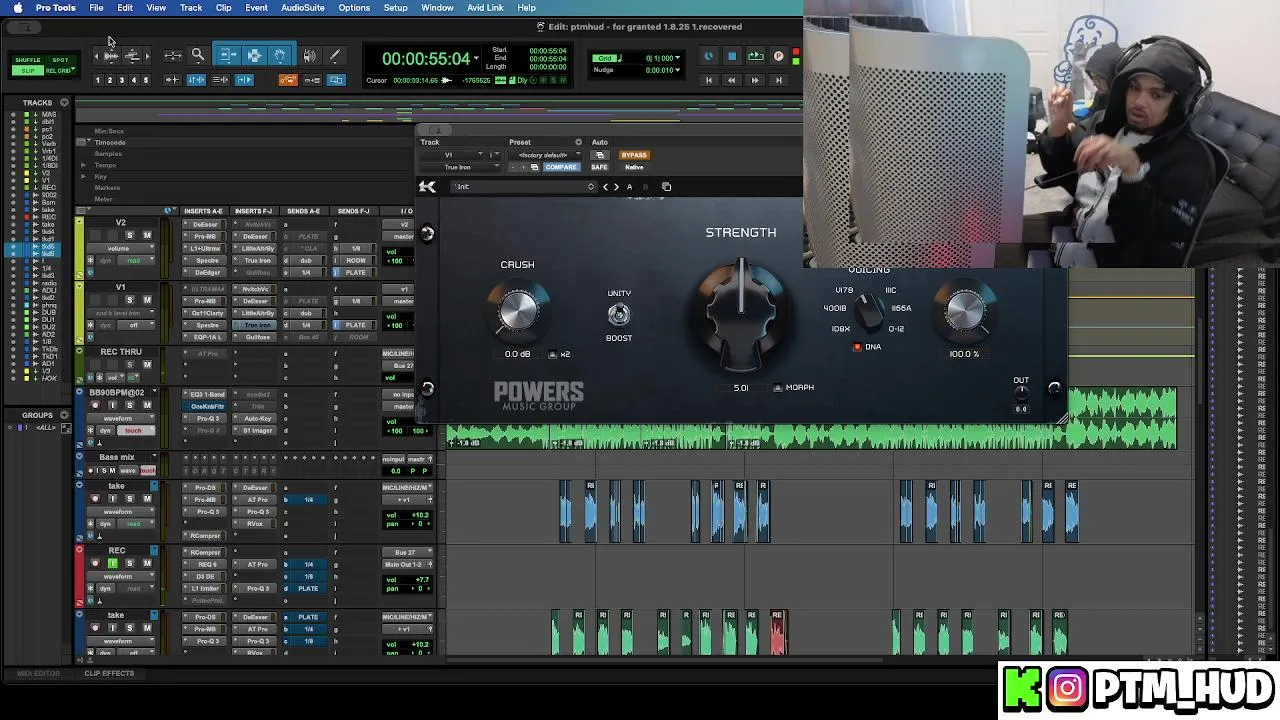Toggle Layered Editing blue icon
Screen dimensions: 1280x720
coord(336,80)
